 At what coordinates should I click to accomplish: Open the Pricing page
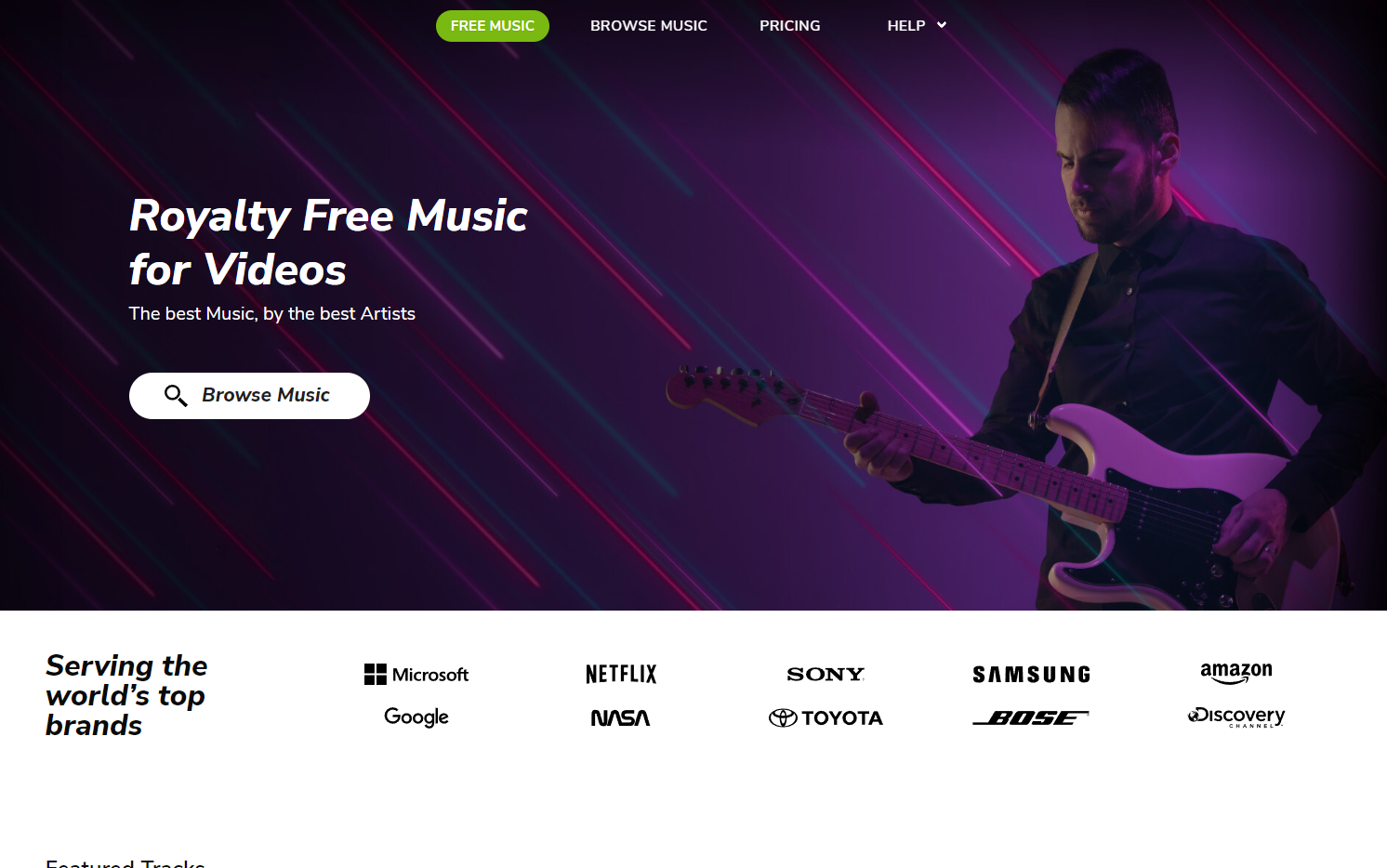790,26
